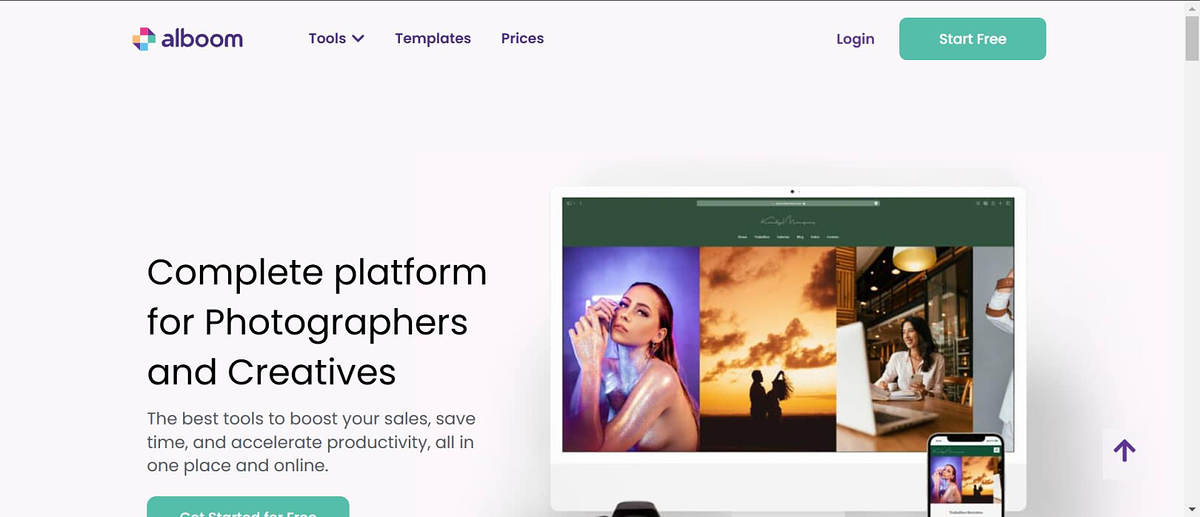Click the Login link
Viewport: 1200px width, 517px height.
click(x=855, y=39)
